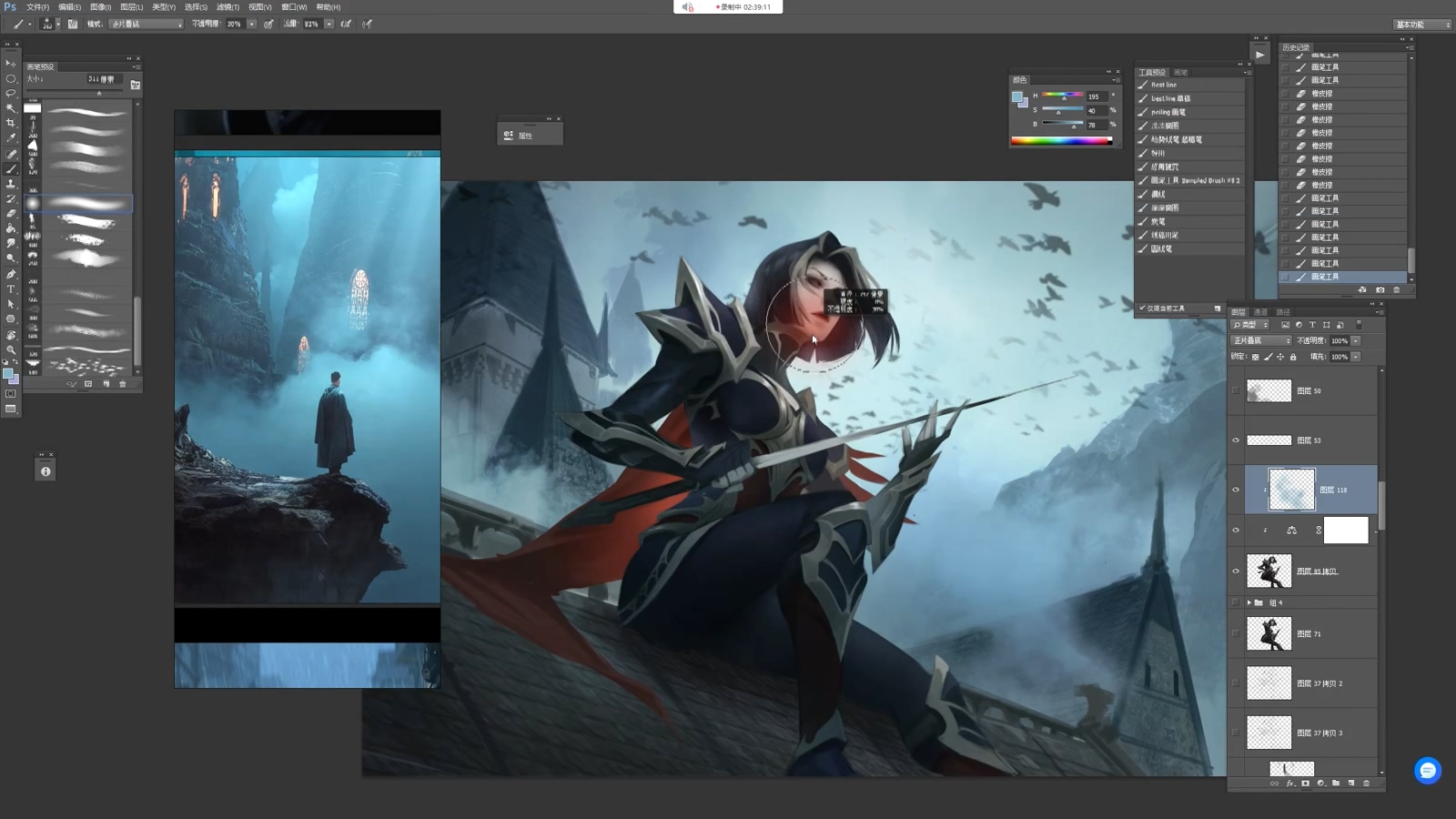Open the layer blend mode dropdown
Screen dimensions: 1456x819
pos(1261,341)
